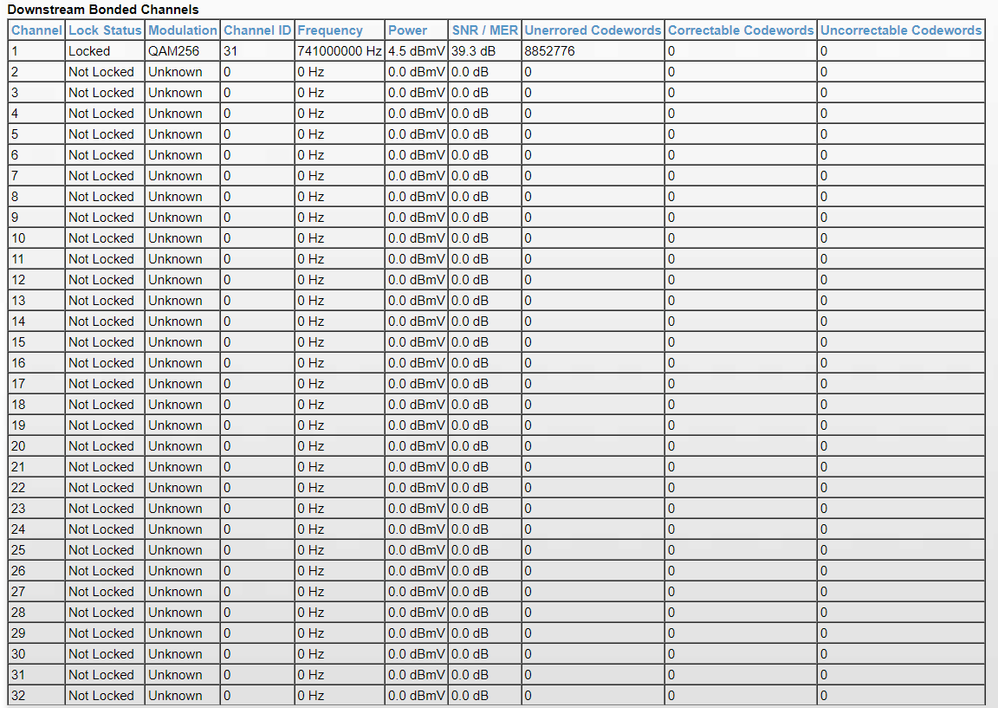Click the Unknown modulation cell for channel 16

click(x=175, y=363)
